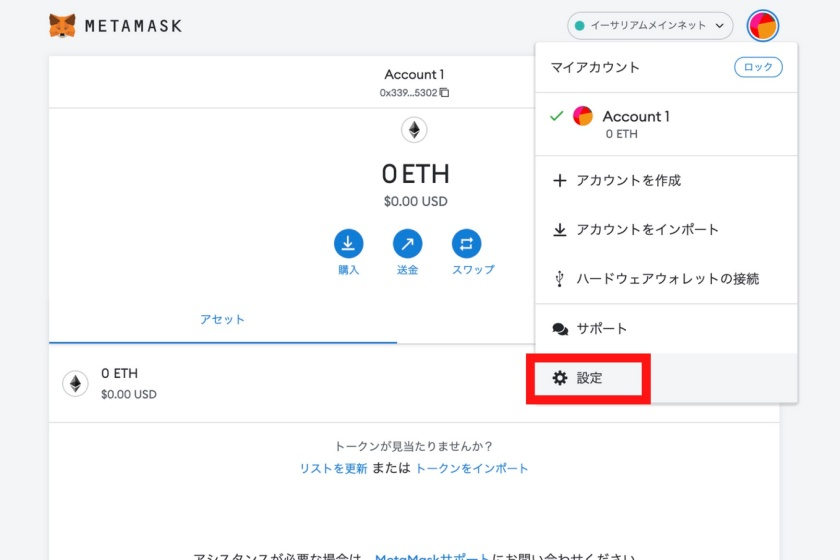The image size is (840, 560).
Task: Click the マイアカウント heading
Action: coord(595,68)
